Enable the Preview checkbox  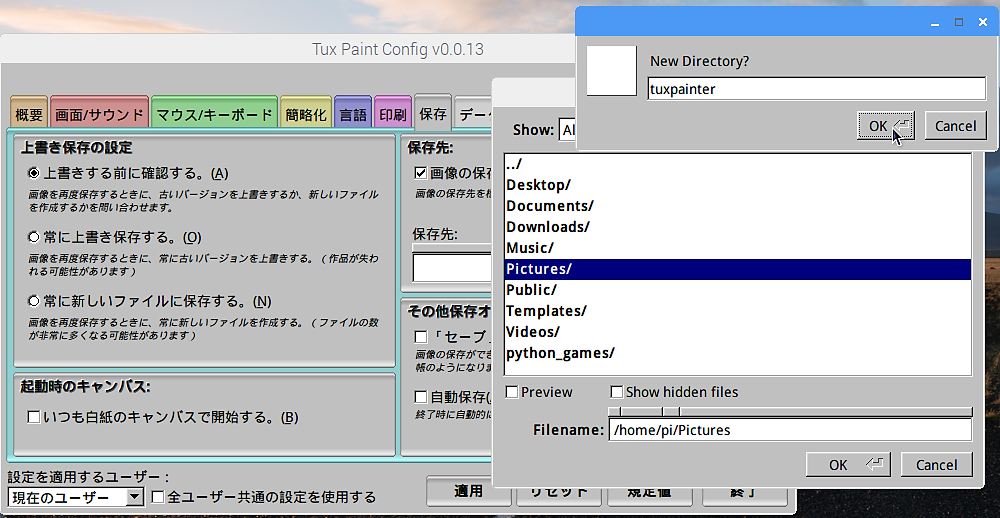(512, 392)
